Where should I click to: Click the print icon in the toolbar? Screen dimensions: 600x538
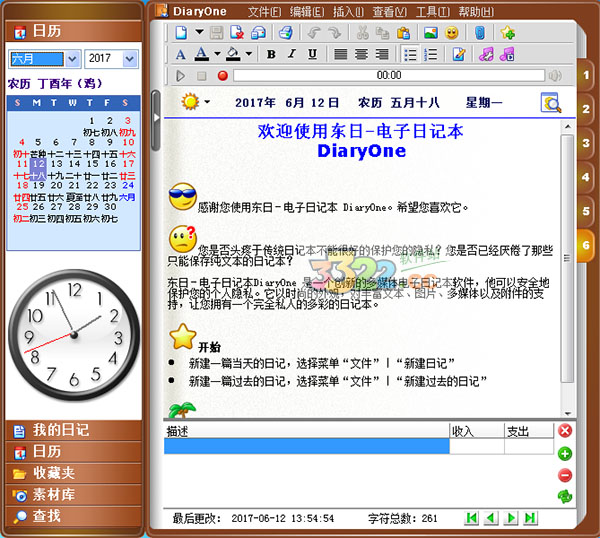[285, 33]
